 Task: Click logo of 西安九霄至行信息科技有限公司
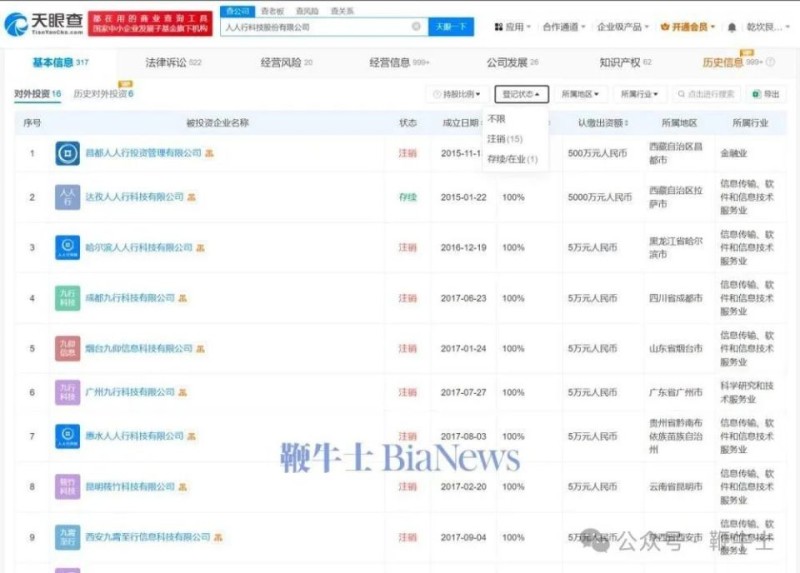point(67,537)
